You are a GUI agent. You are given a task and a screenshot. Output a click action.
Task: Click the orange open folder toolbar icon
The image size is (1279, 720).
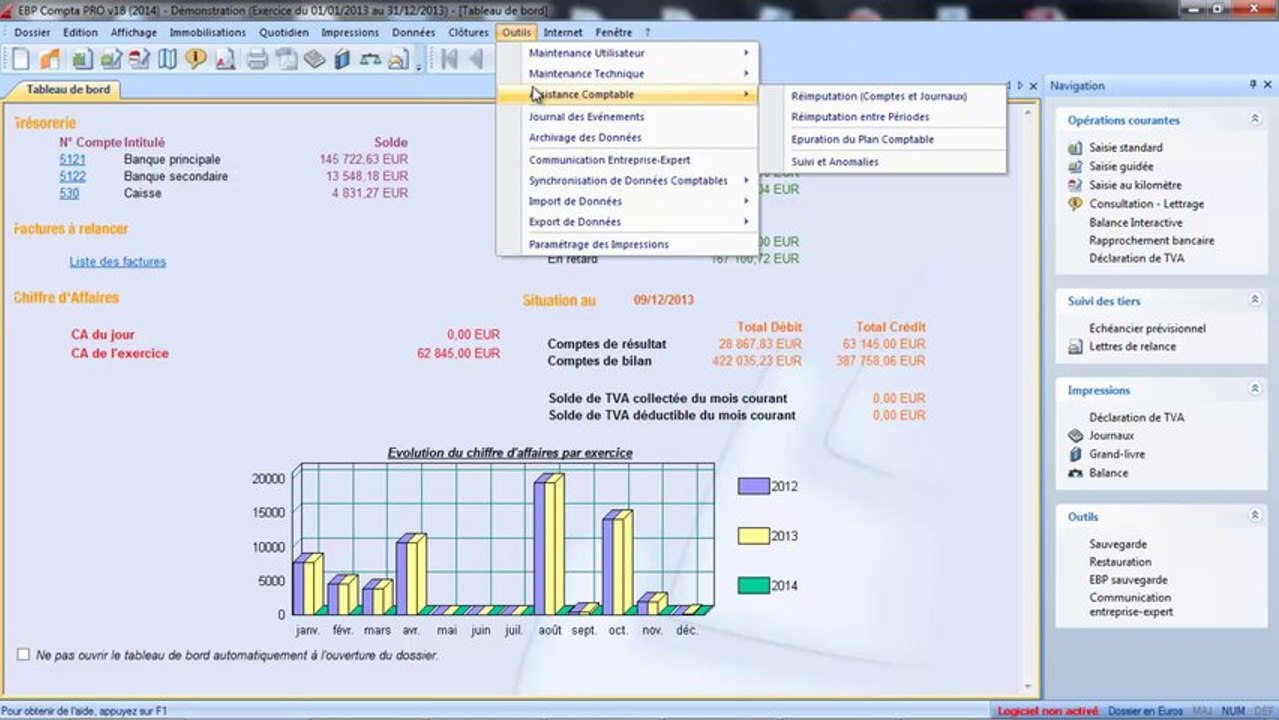pyautogui.click(x=51, y=59)
